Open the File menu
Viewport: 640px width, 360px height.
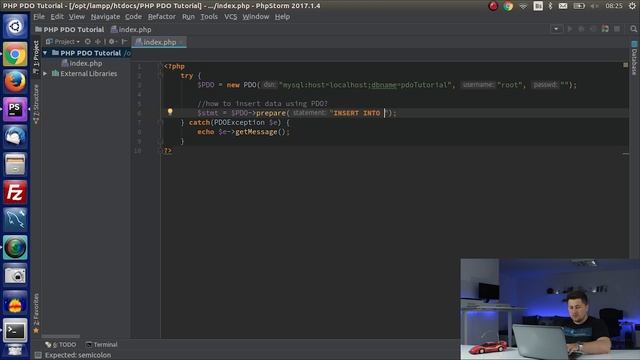[39, 17]
